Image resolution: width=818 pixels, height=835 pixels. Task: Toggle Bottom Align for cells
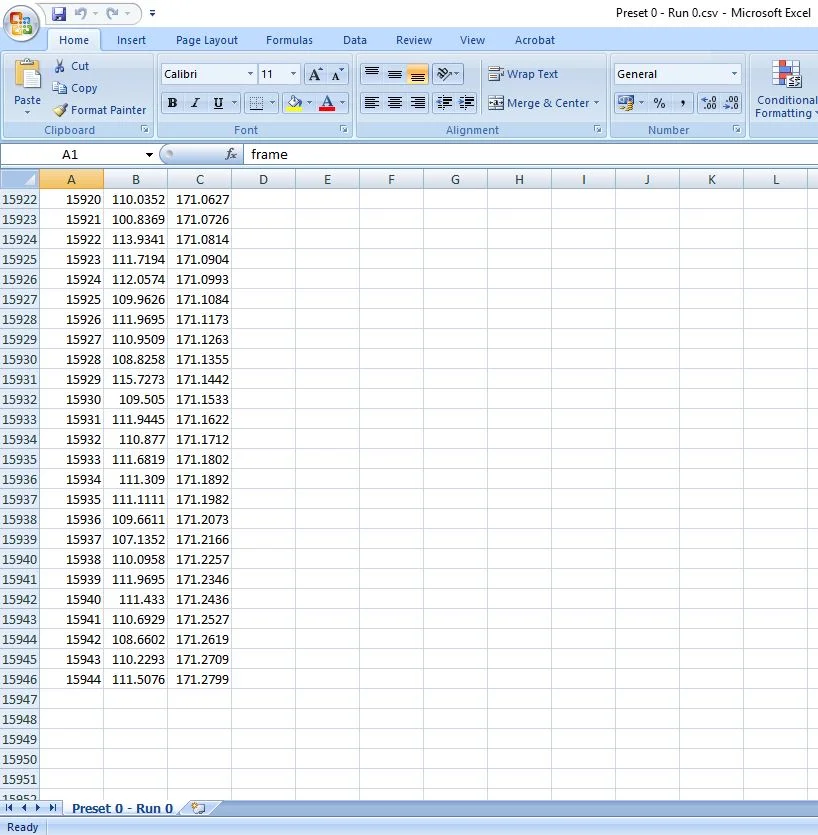click(418, 74)
